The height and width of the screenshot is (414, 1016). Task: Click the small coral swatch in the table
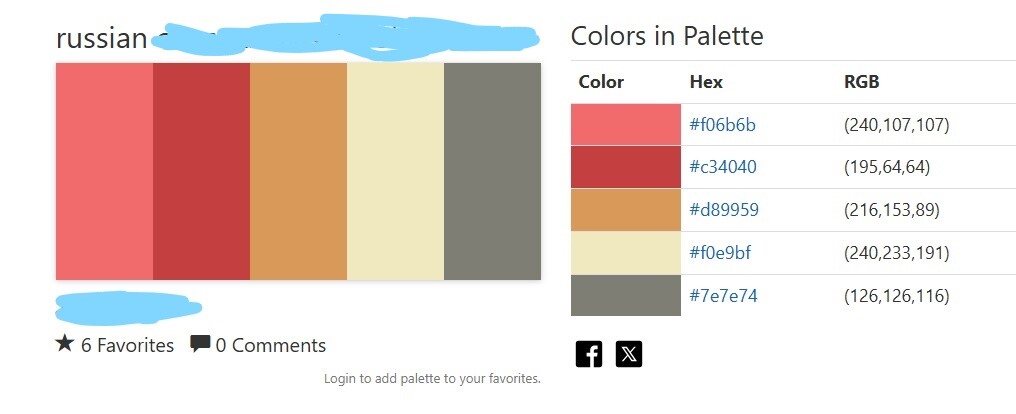(625, 125)
